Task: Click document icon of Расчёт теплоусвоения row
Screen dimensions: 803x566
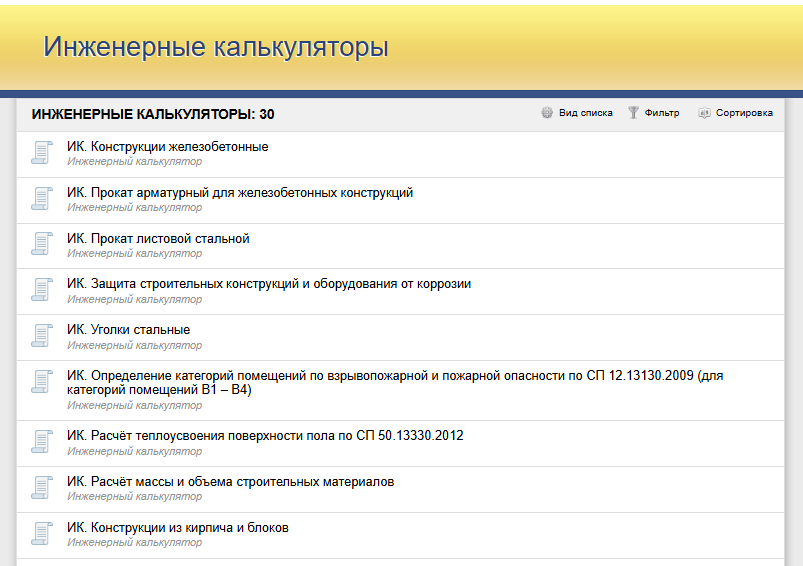Action: pyautogui.click(x=42, y=442)
